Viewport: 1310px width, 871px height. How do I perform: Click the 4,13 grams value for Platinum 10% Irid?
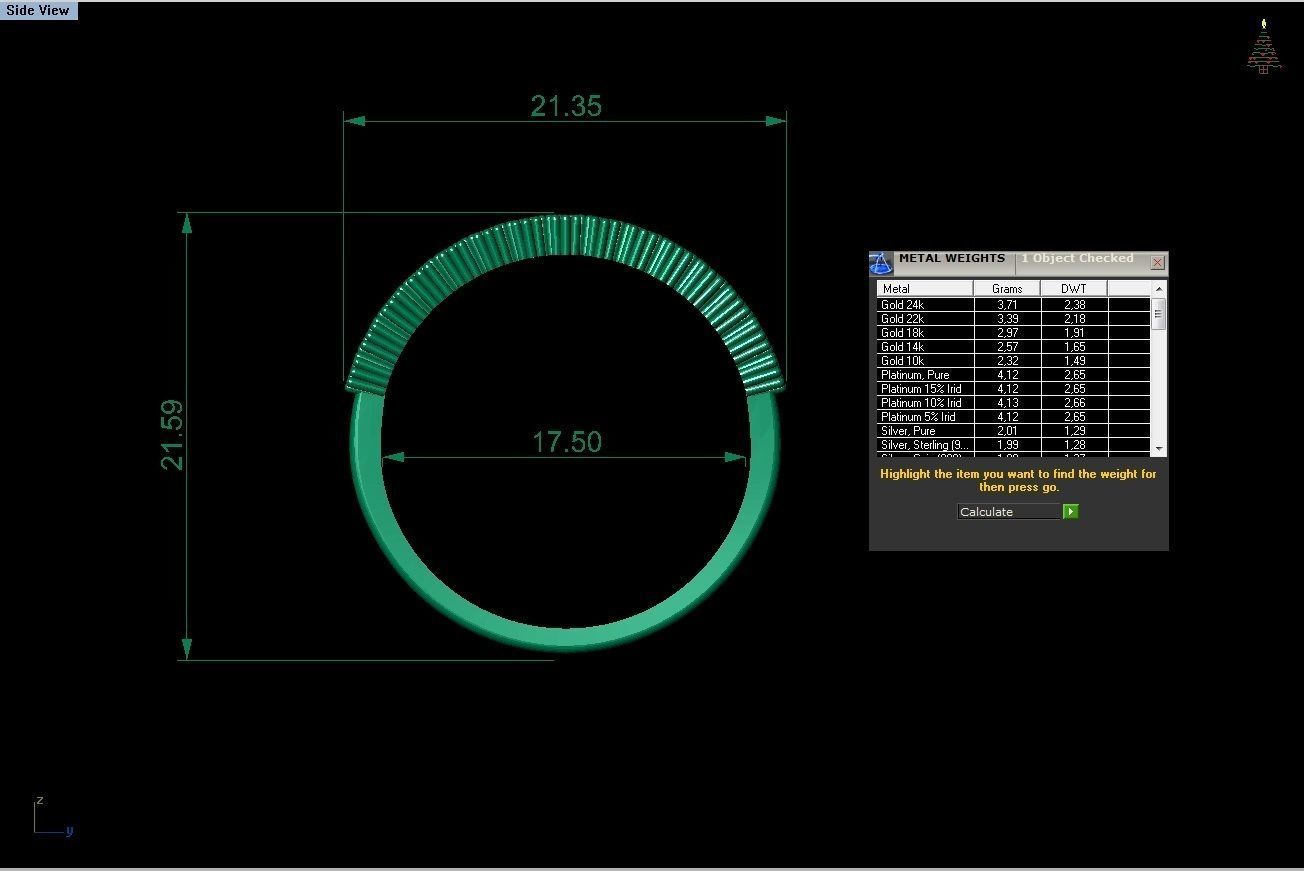1007,403
